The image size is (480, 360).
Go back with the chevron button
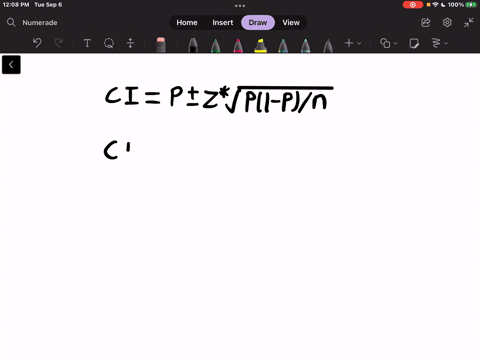11,65
